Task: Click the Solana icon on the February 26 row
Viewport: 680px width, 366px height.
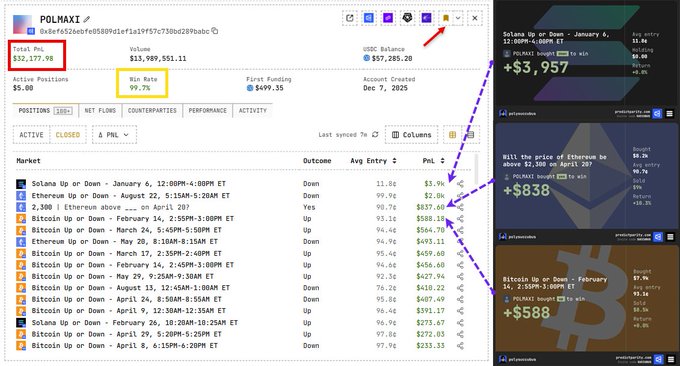Action: (x=21, y=323)
